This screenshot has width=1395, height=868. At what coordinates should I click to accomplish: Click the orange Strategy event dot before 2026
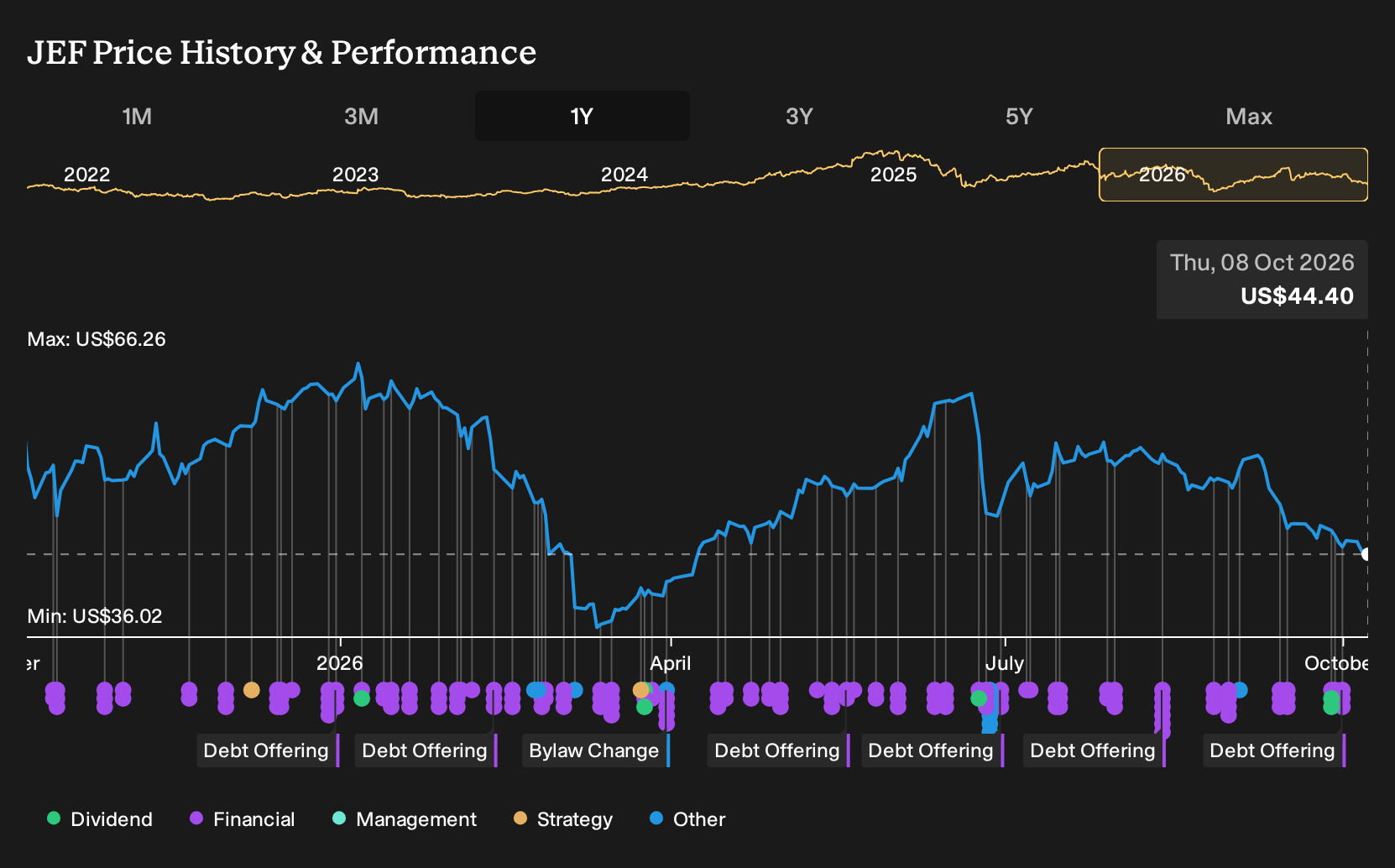pyautogui.click(x=252, y=690)
